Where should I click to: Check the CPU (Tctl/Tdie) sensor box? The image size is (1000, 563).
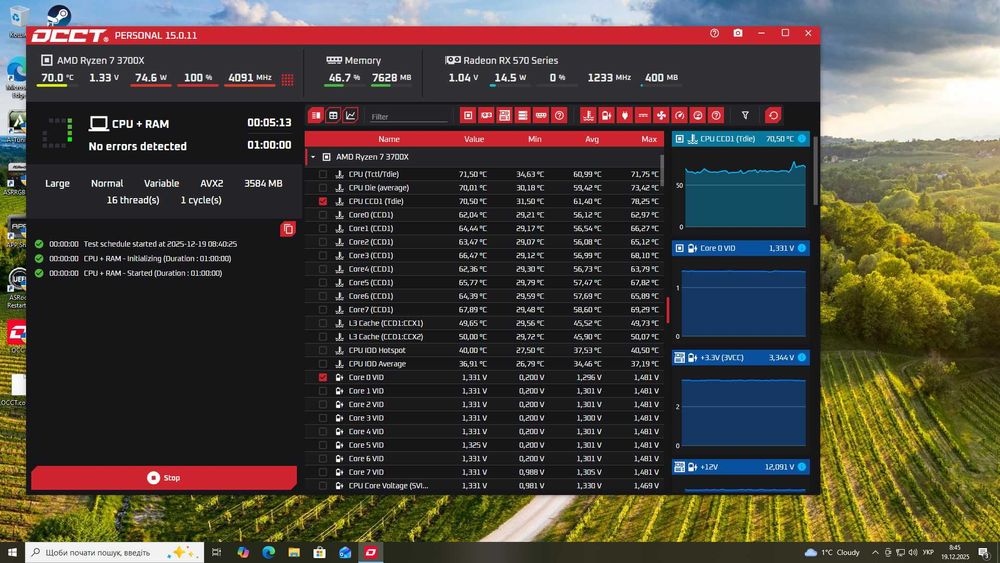coord(323,174)
